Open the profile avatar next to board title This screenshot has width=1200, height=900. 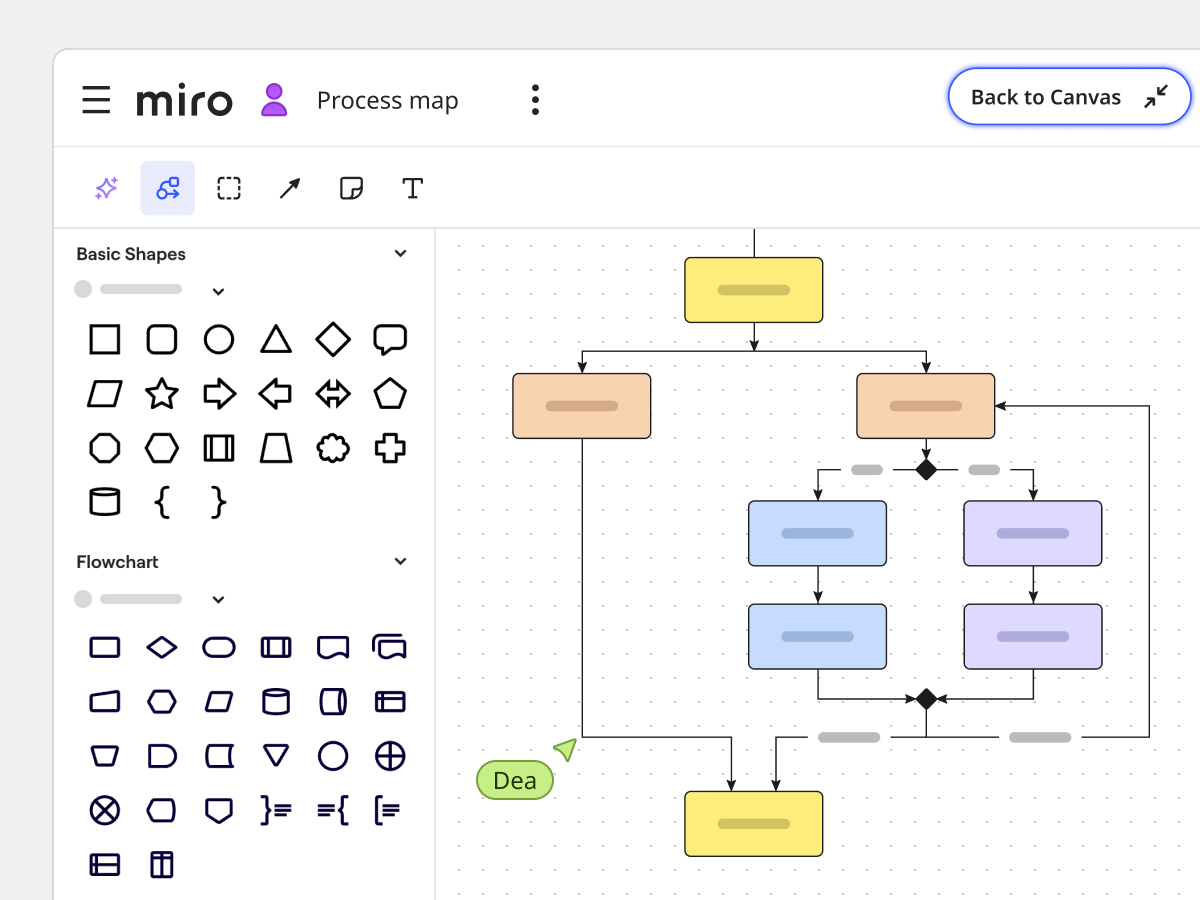pos(273,99)
